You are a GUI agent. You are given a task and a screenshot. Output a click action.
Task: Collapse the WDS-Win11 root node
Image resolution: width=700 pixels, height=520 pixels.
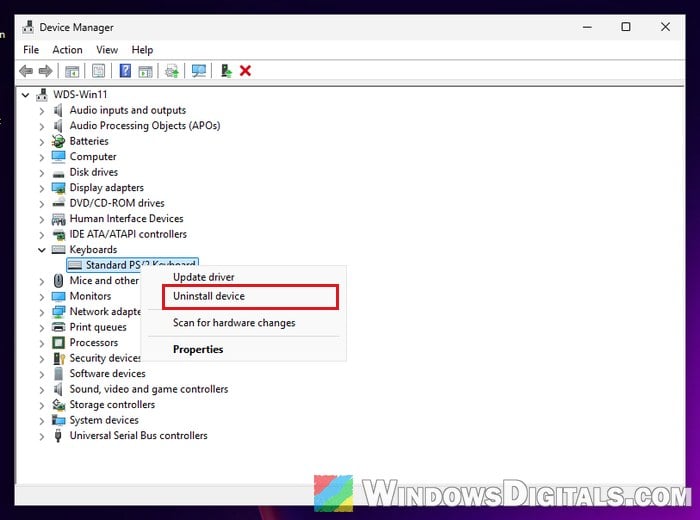(x=25, y=95)
